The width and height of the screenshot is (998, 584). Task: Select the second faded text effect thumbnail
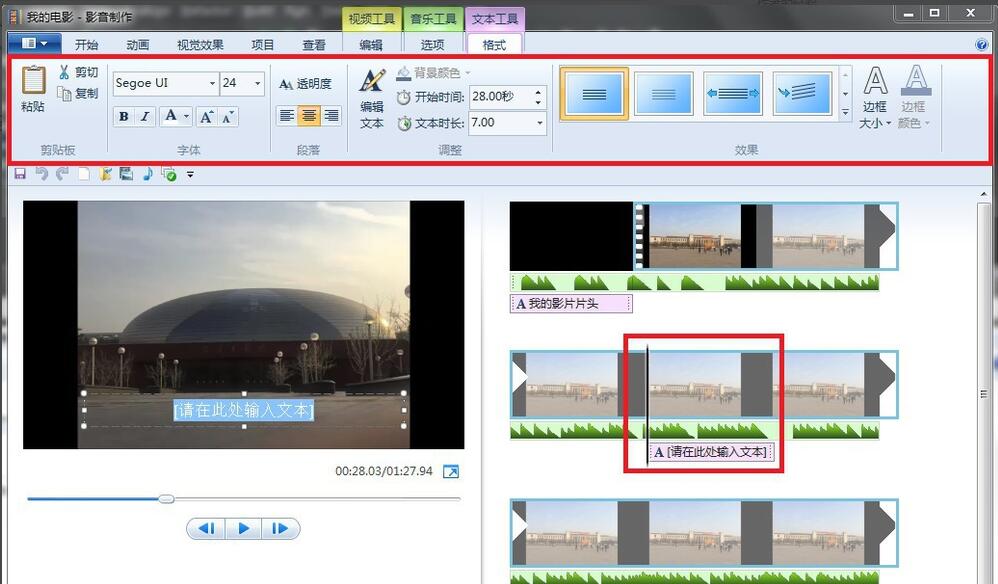[663, 94]
